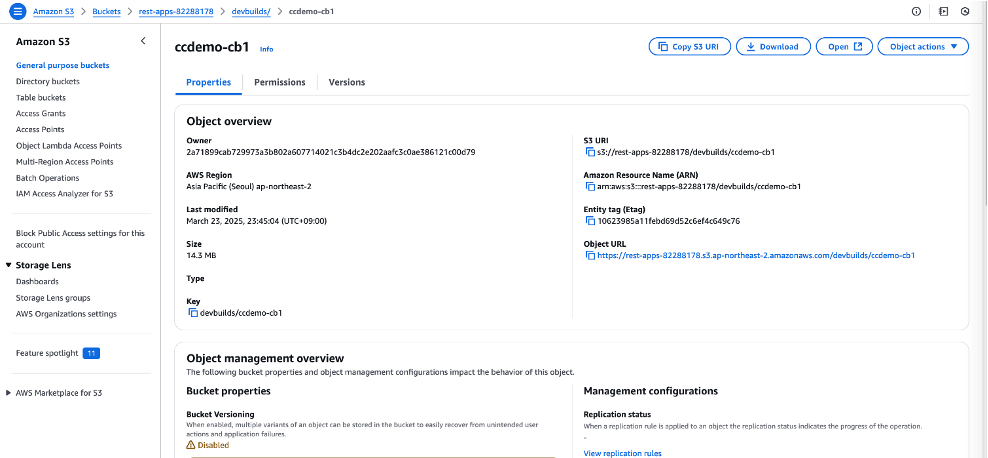Image resolution: width=988 pixels, height=458 pixels.
Task: Copy the Amazon Resource Name icon
Action: pyautogui.click(x=590, y=186)
